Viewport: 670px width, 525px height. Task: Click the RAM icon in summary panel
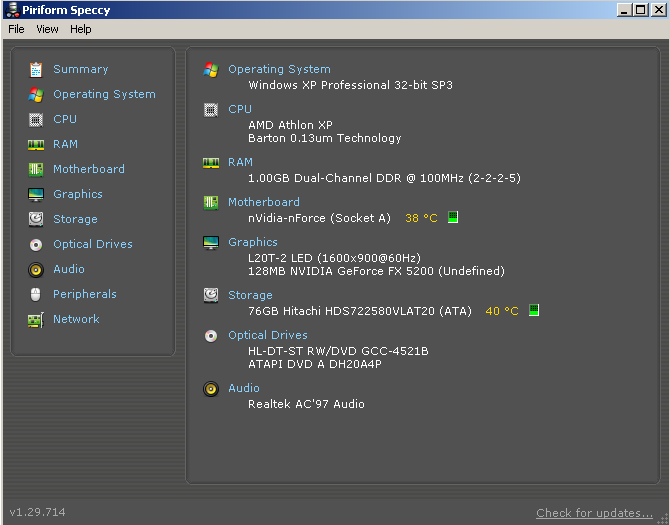tap(211, 163)
